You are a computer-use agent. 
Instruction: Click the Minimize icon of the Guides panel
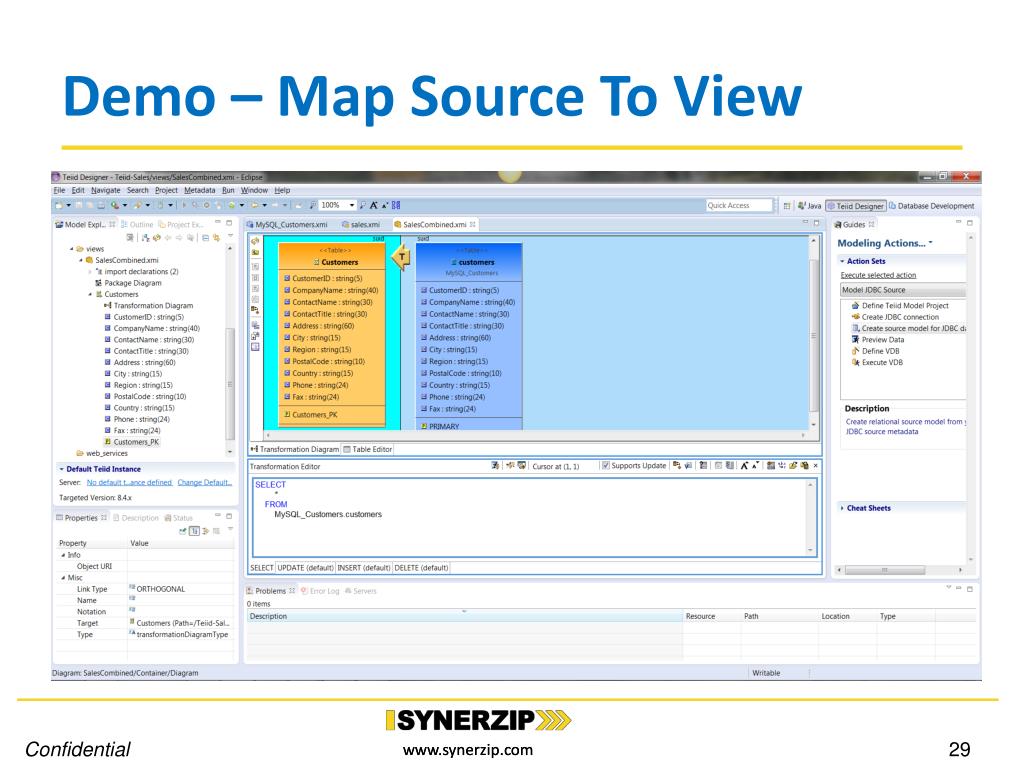[x=958, y=223]
